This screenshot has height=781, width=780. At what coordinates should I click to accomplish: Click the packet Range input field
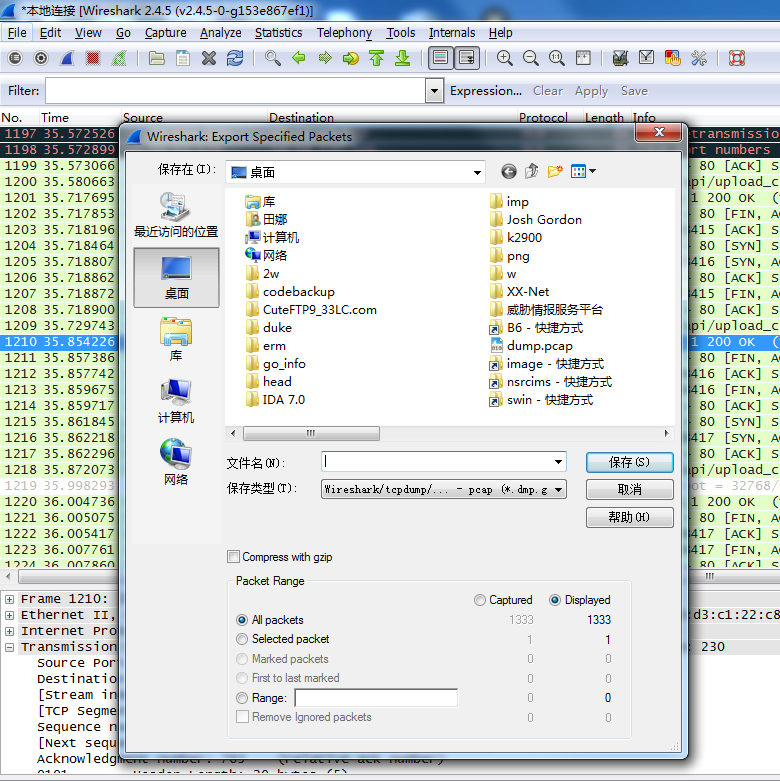point(376,698)
